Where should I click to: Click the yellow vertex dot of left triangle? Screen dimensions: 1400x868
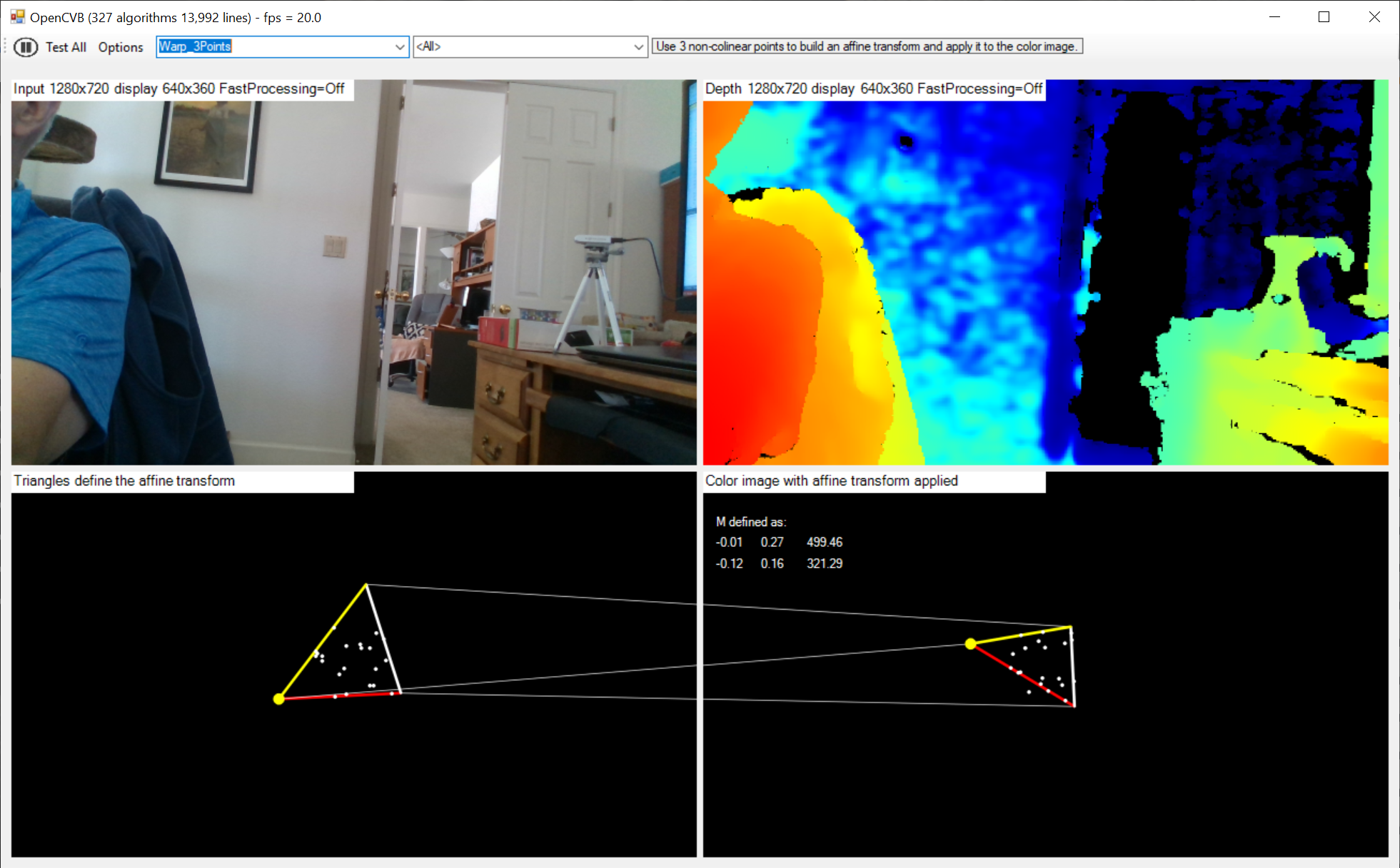pos(279,699)
